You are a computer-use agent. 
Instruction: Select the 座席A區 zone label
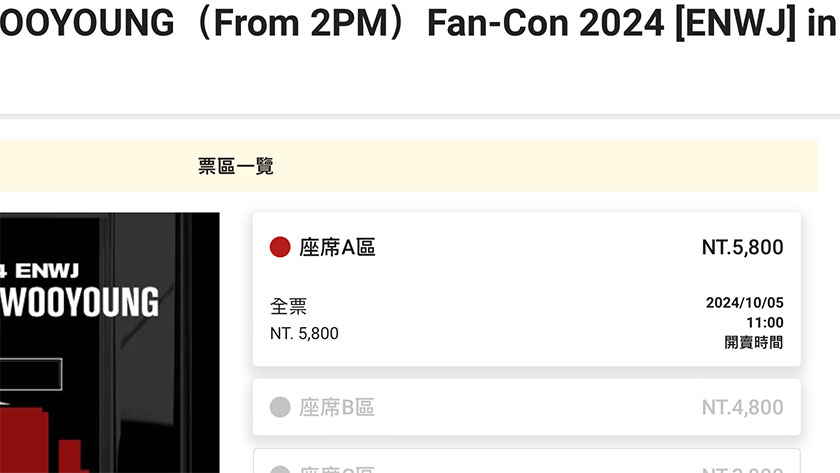[x=337, y=248]
